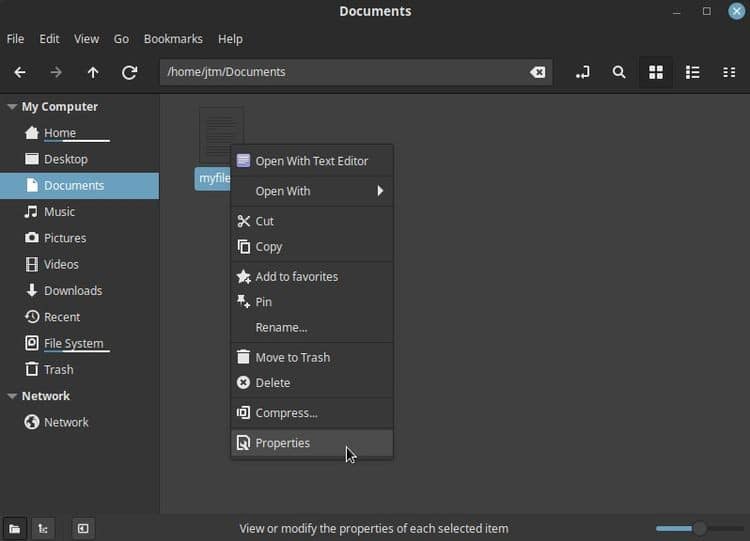
Task: Open the search magnifier in the toolbar
Action: pos(619,72)
